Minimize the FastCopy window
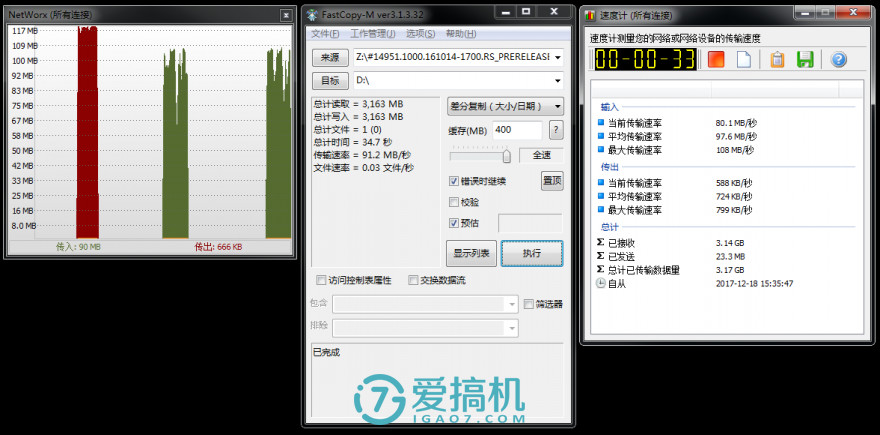880x435 pixels. [x=505, y=11]
